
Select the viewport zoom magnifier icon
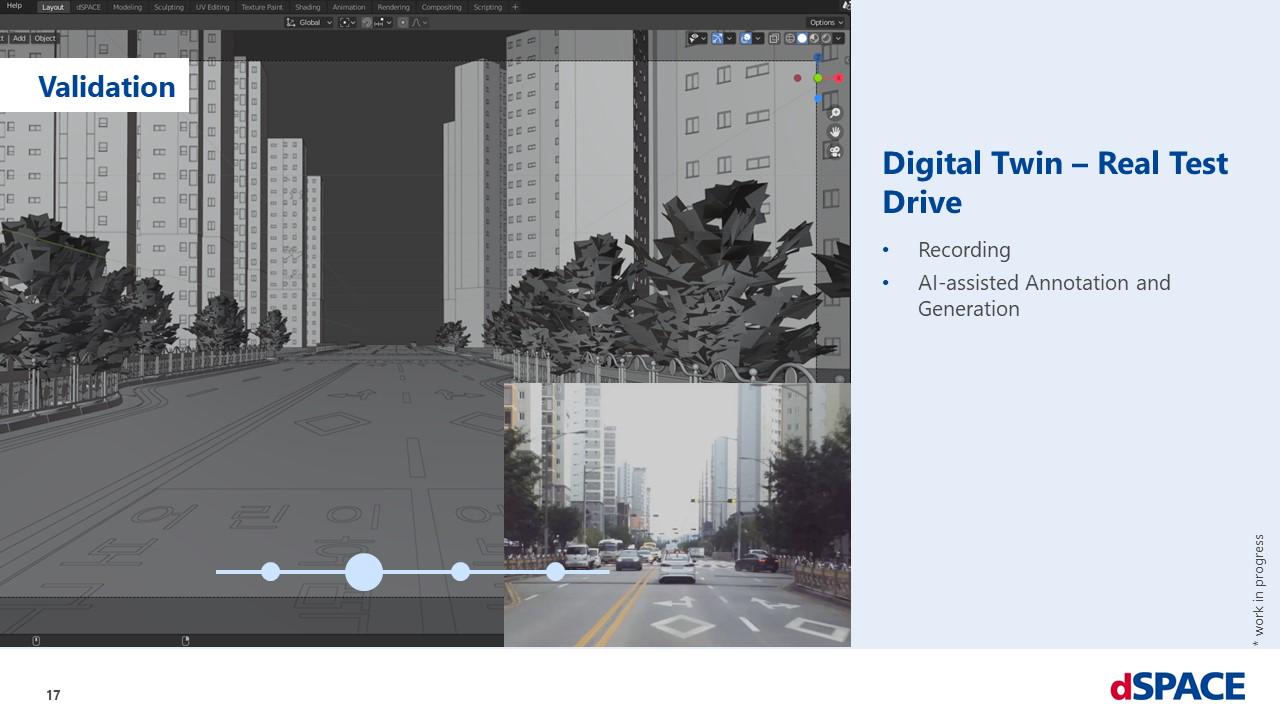(x=836, y=112)
